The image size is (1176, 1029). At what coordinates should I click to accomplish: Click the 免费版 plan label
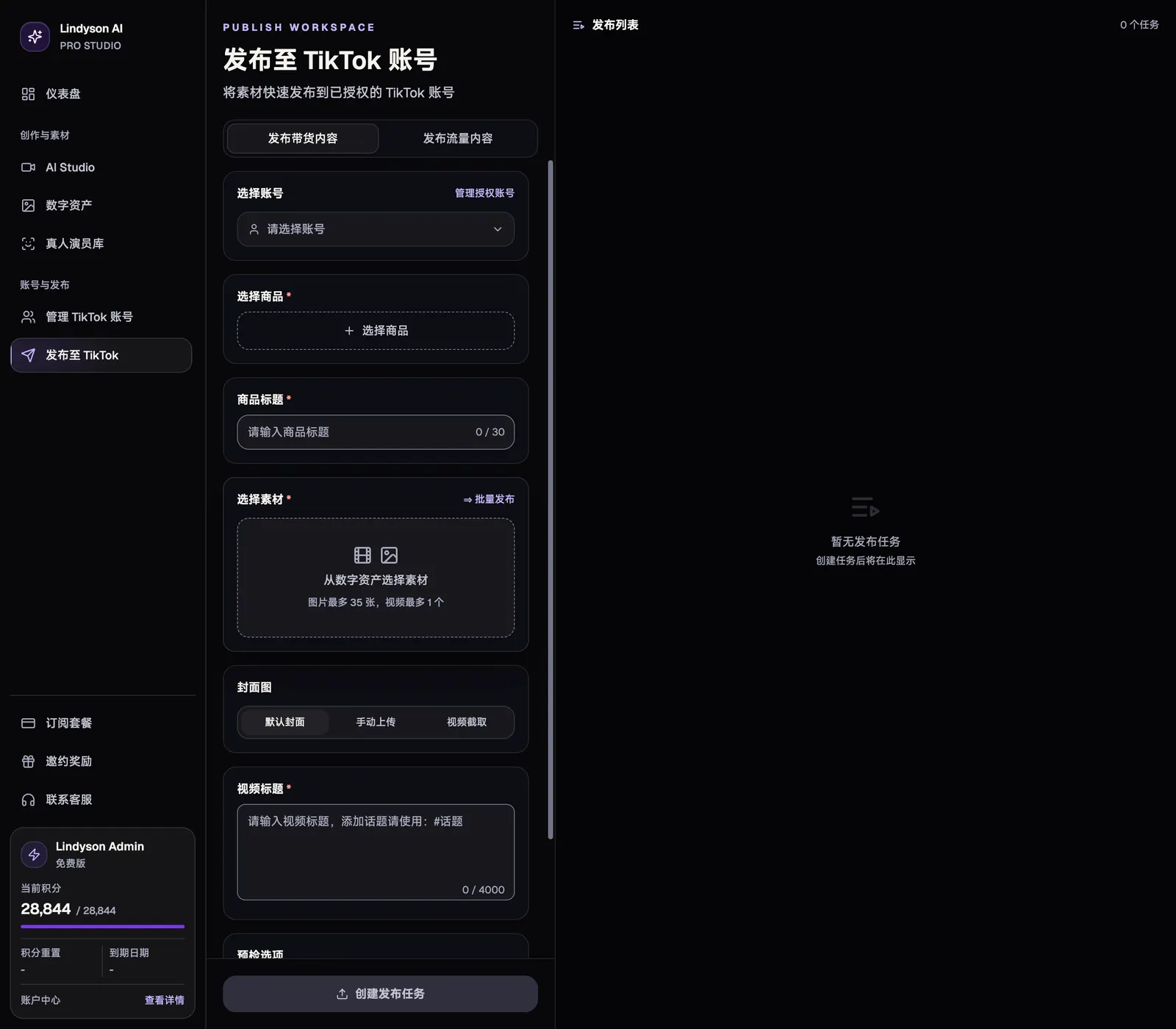click(71, 864)
